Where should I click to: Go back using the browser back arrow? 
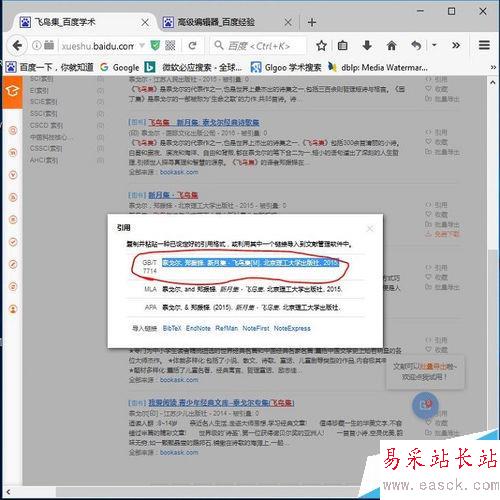coord(17,45)
